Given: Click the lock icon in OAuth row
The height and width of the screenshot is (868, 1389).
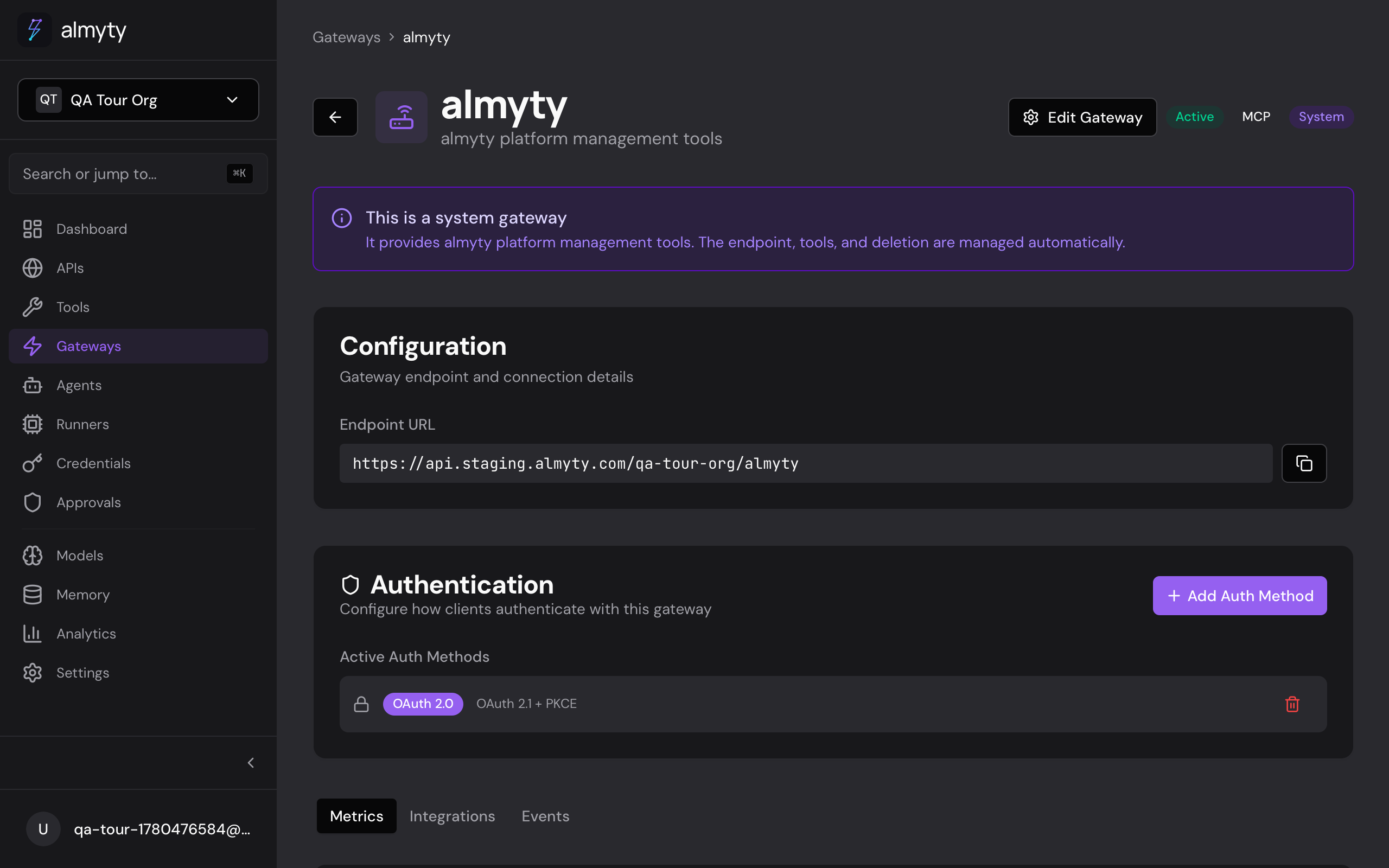Looking at the screenshot, I should [361, 704].
